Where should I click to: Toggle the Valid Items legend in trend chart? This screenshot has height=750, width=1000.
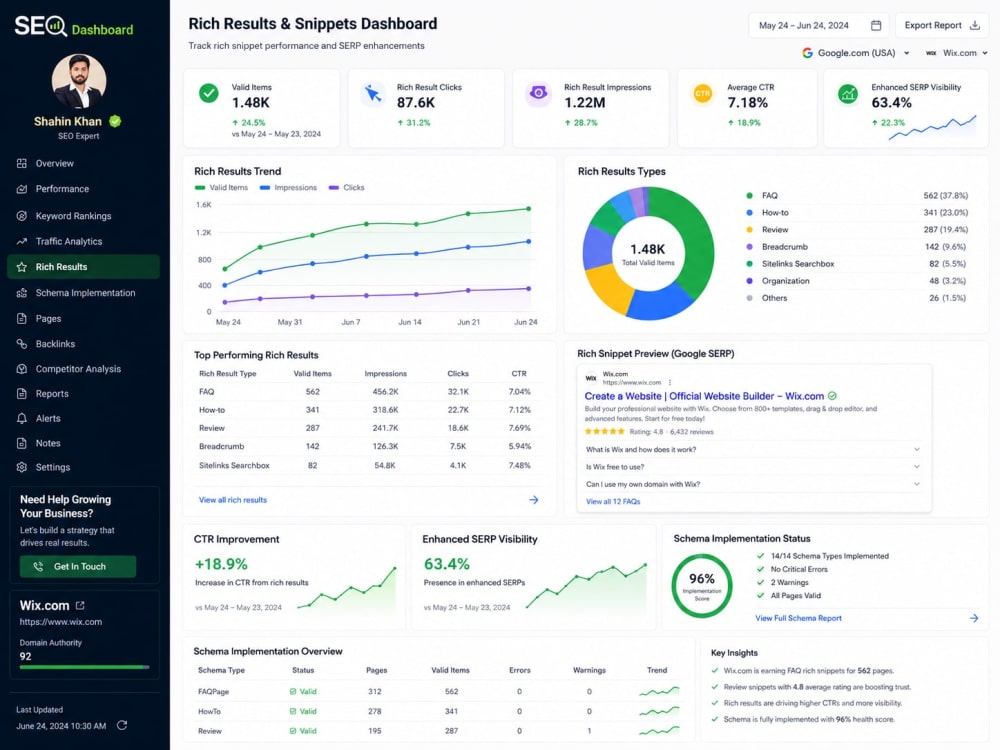pos(221,188)
